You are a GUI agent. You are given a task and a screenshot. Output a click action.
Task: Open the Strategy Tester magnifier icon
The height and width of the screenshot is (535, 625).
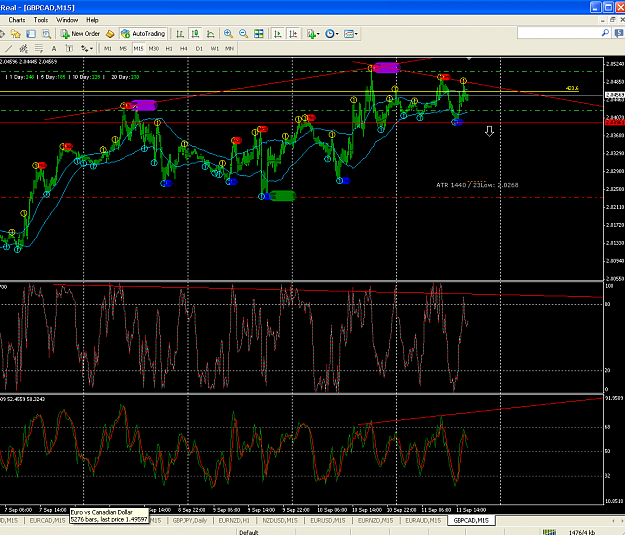[46, 34]
